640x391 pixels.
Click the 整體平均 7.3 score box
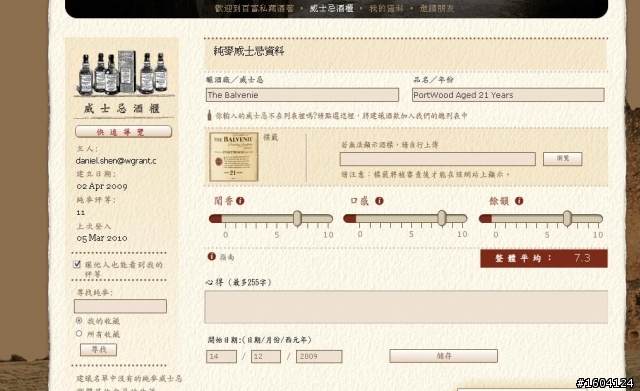(544, 258)
